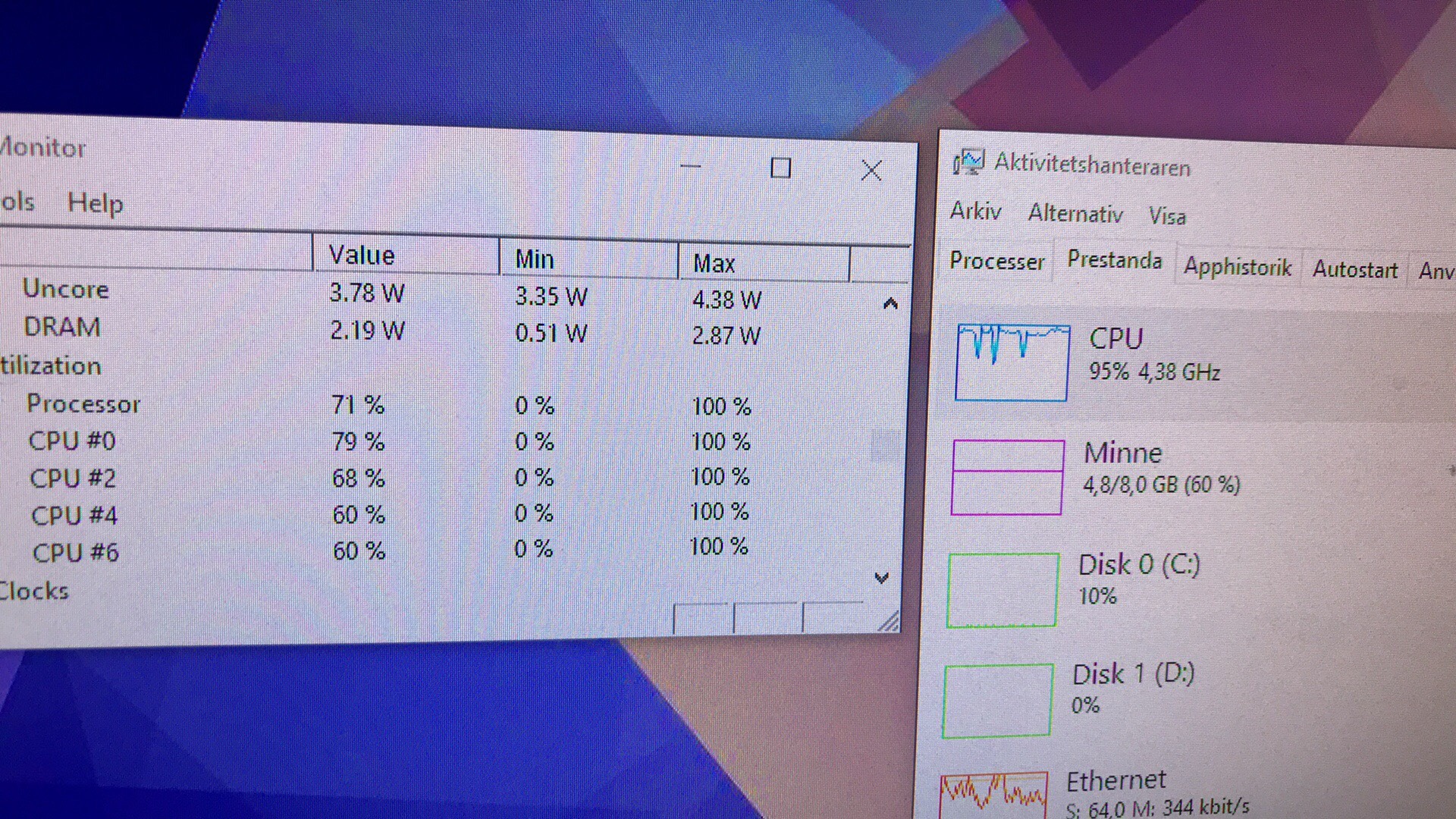The width and height of the screenshot is (1456, 819).
Task: Open the Arkiv menu
Action: [x=975, y=211]
